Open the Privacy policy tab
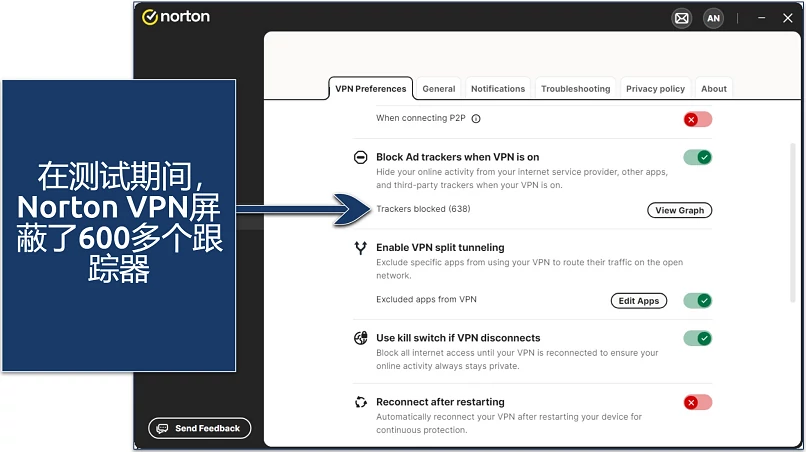This screenshot has width=806, height=452. (x=655, y=88)
